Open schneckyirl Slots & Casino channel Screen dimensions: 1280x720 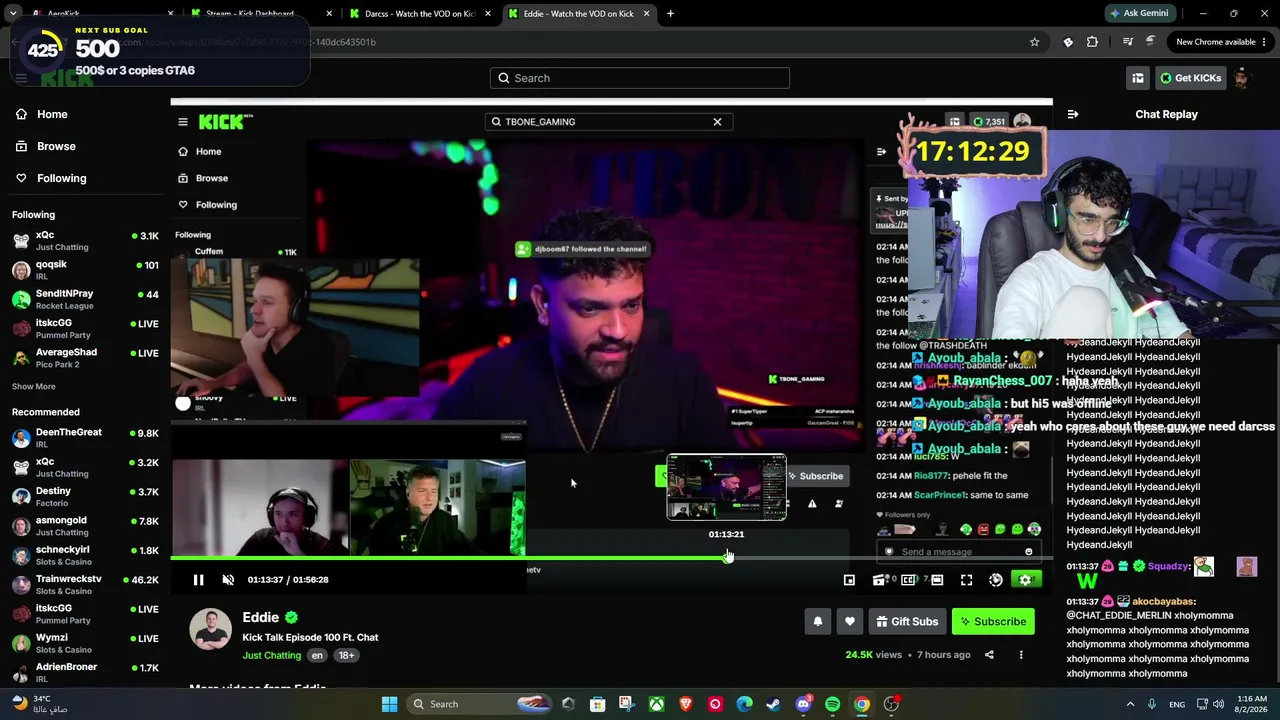tap(85, 555)
